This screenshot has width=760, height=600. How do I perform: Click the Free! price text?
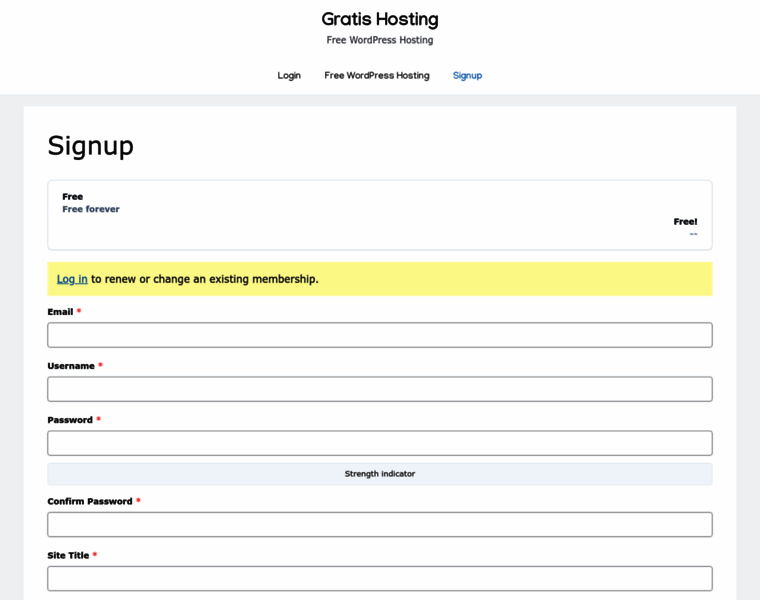[x=685, y=222]
